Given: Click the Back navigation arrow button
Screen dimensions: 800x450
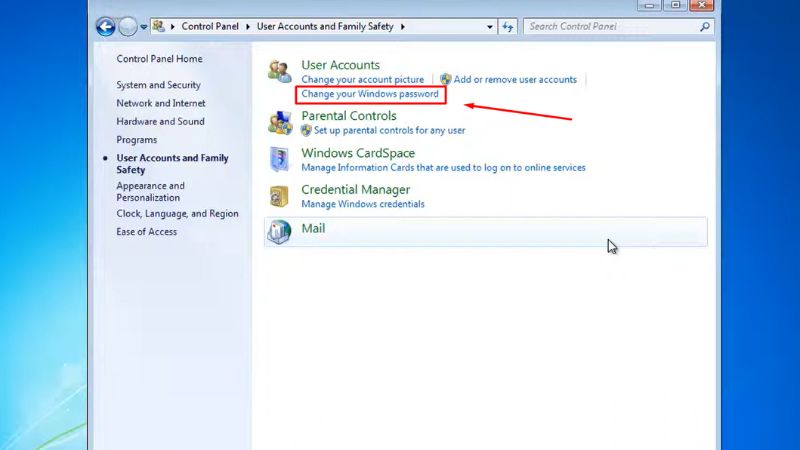Looking at the screenshot, I should tap(106, 27).
